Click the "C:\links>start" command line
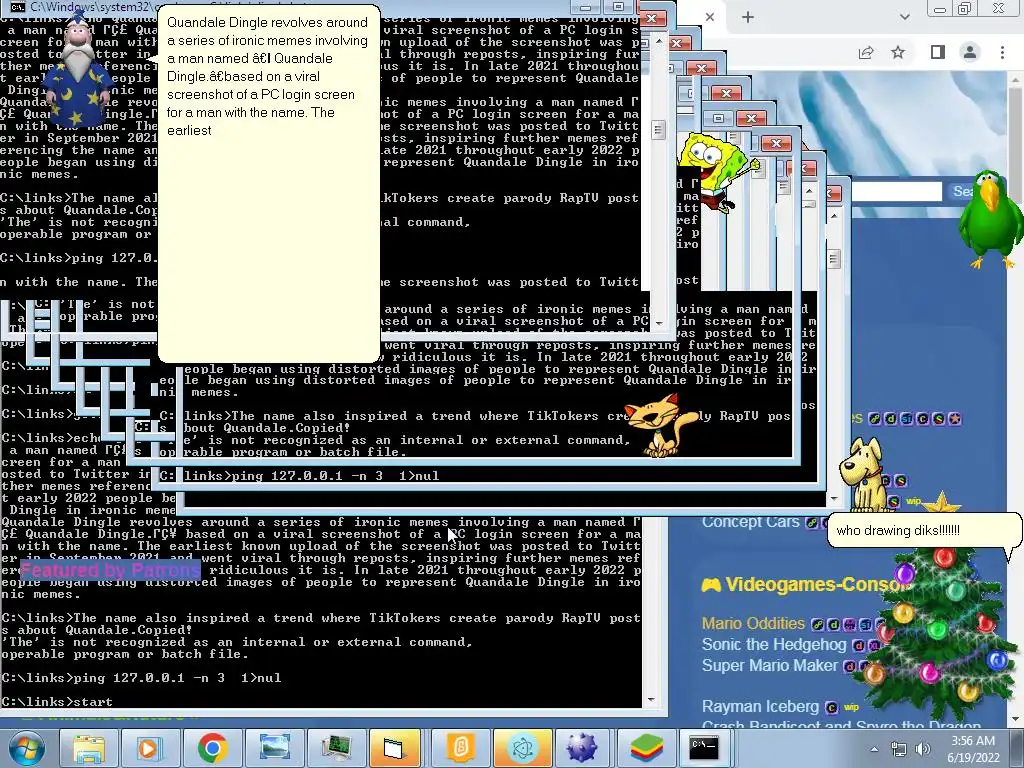 point(57,702)
